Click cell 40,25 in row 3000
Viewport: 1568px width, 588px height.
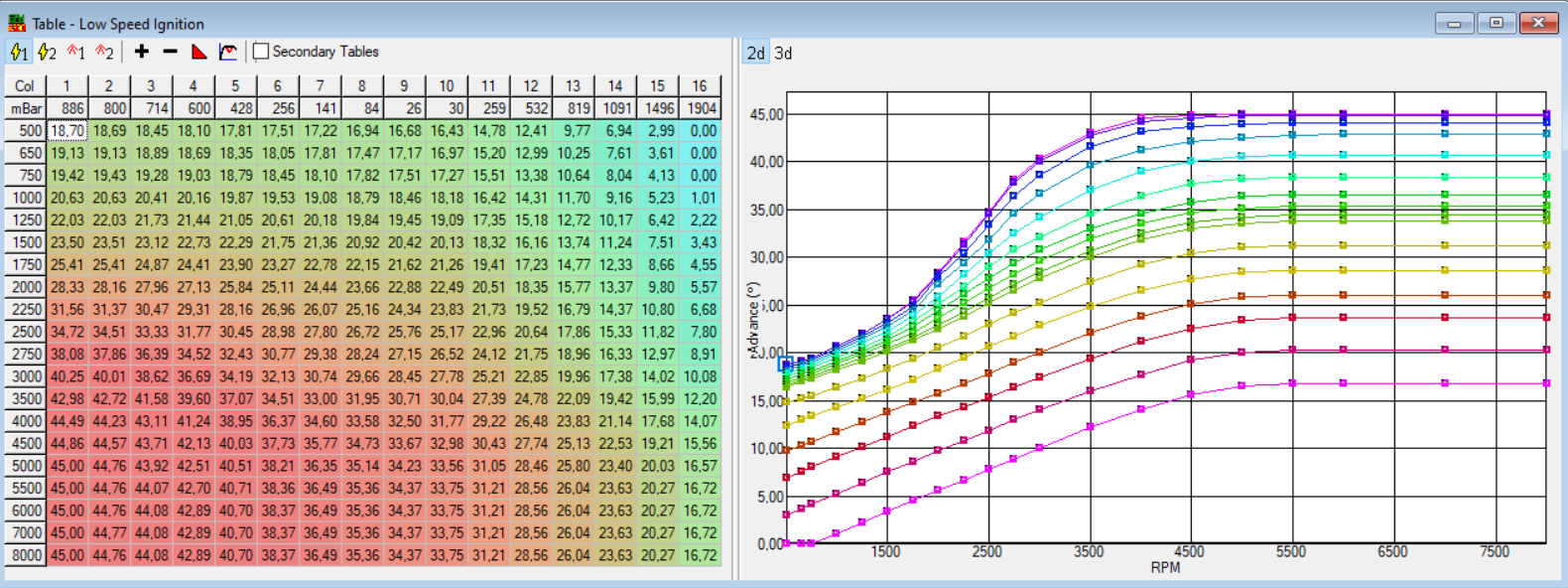67,376
